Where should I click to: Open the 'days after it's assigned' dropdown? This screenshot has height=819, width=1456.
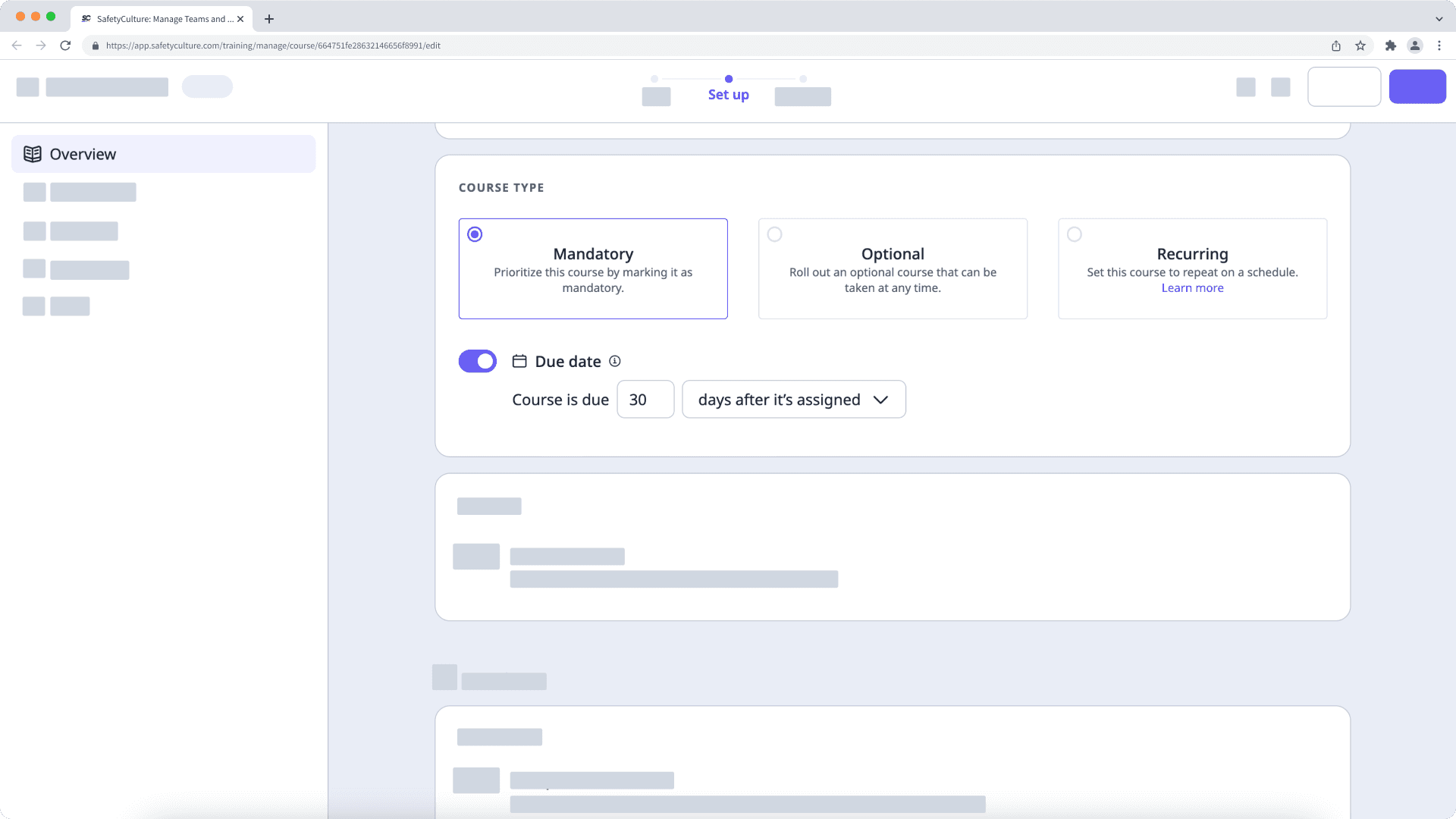tap(793, 399)
